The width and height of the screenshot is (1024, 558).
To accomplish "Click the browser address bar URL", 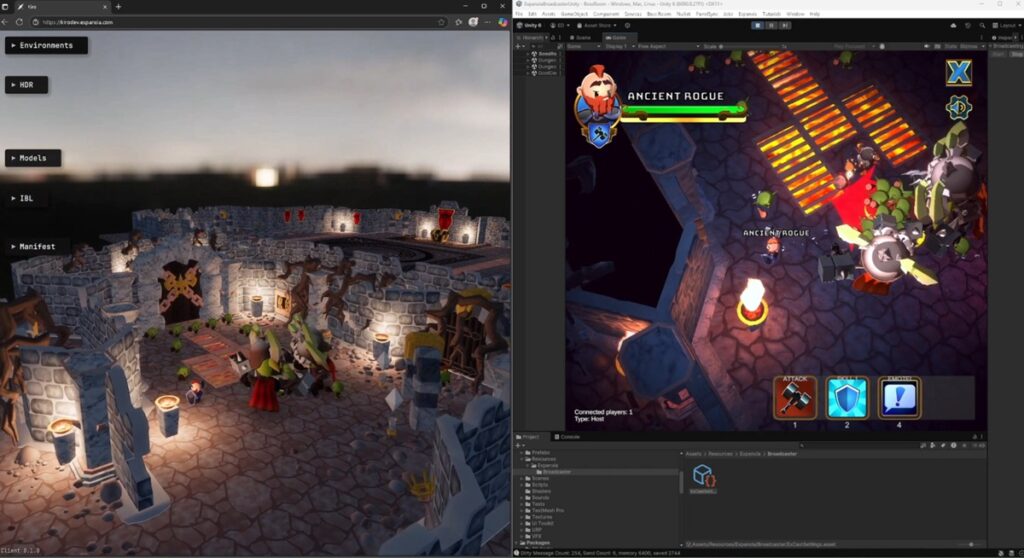I will (78, 22).
